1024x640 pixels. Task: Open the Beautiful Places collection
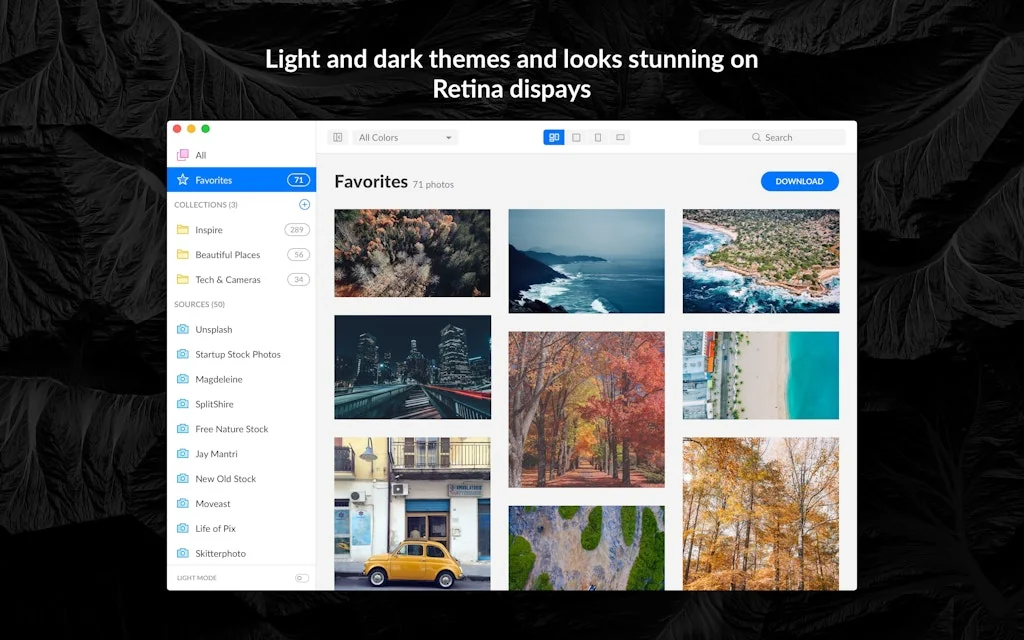pos(227,255)
